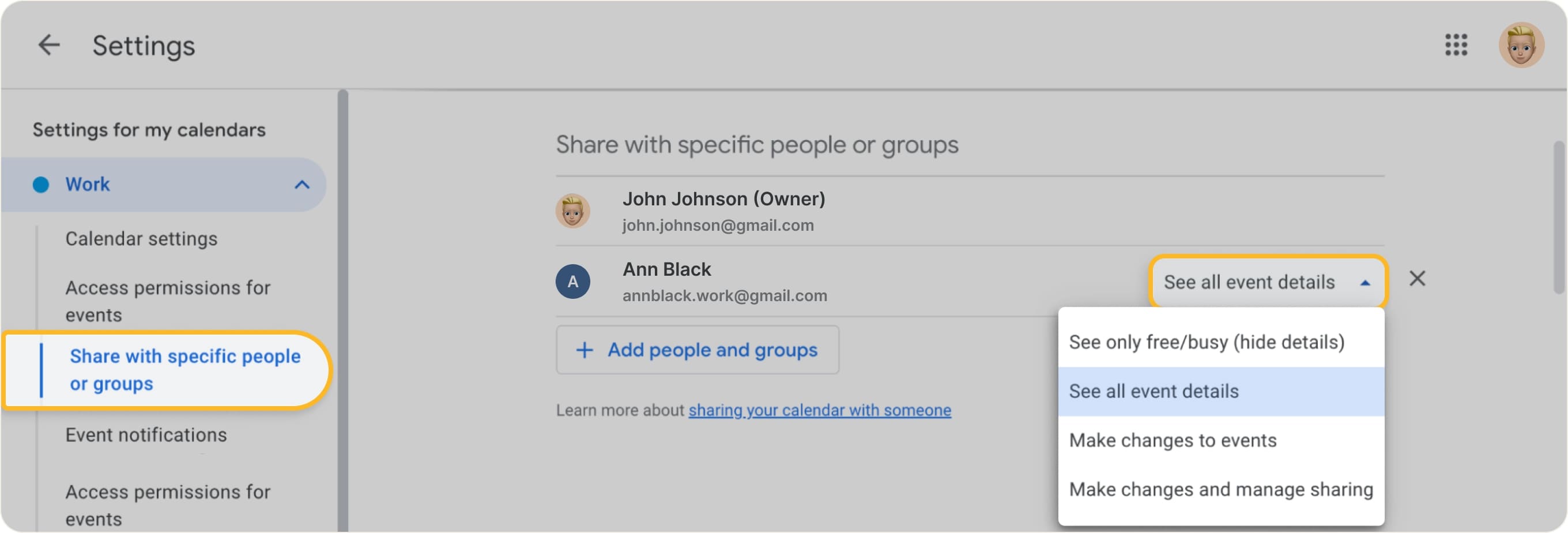Go to Calendar settings in sidebar
Viewport: 1568px width, 533px height.
tap(141, 239)
